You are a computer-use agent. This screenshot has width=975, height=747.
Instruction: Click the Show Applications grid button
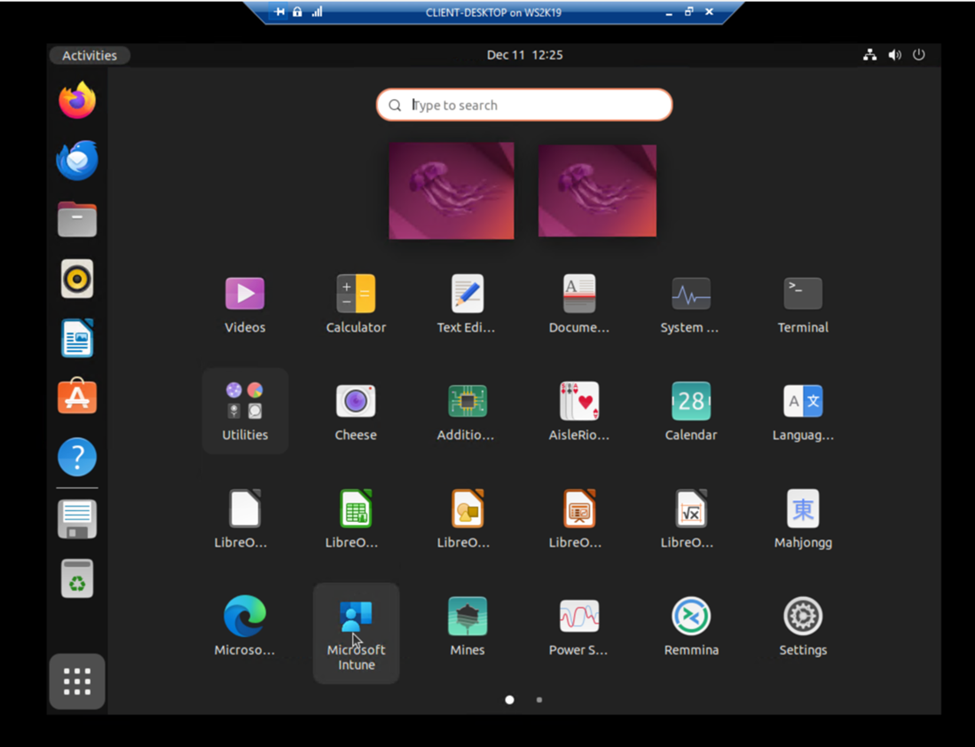click(77, 682)
